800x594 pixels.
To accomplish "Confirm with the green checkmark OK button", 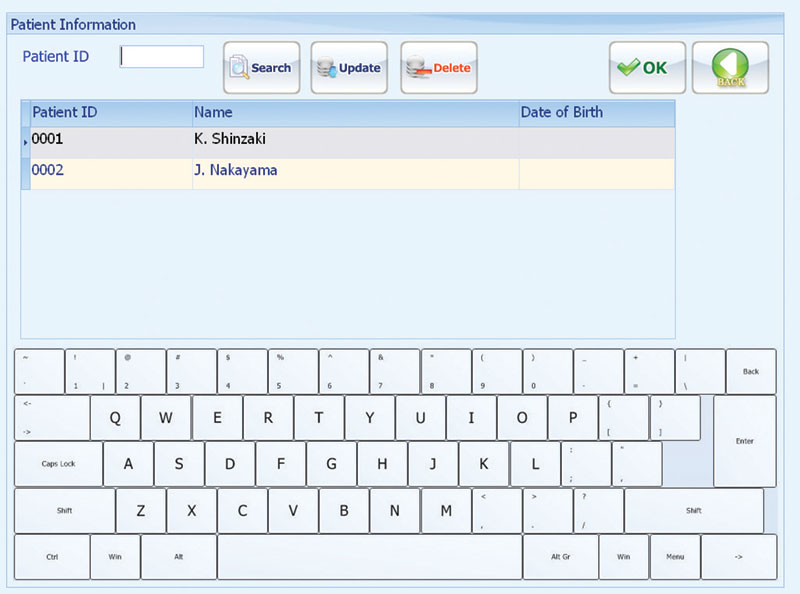I will click(x=646, y=68).
